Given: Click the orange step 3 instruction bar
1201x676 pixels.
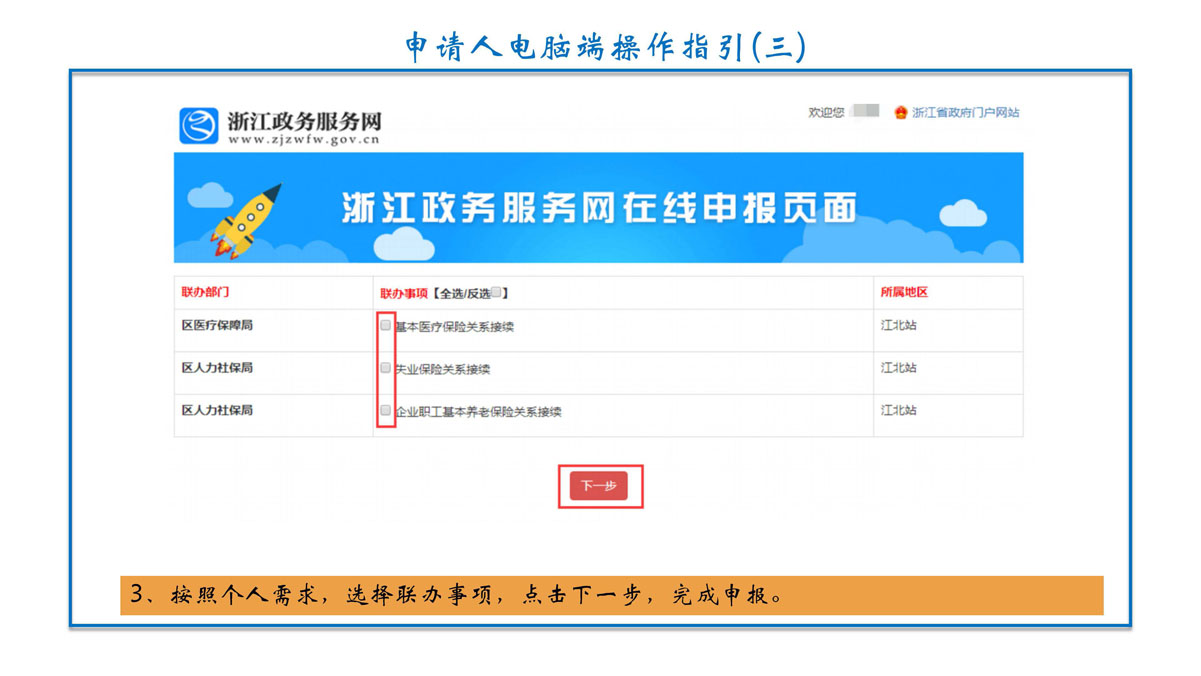Looking at the screenshot, I should point(610,595).
